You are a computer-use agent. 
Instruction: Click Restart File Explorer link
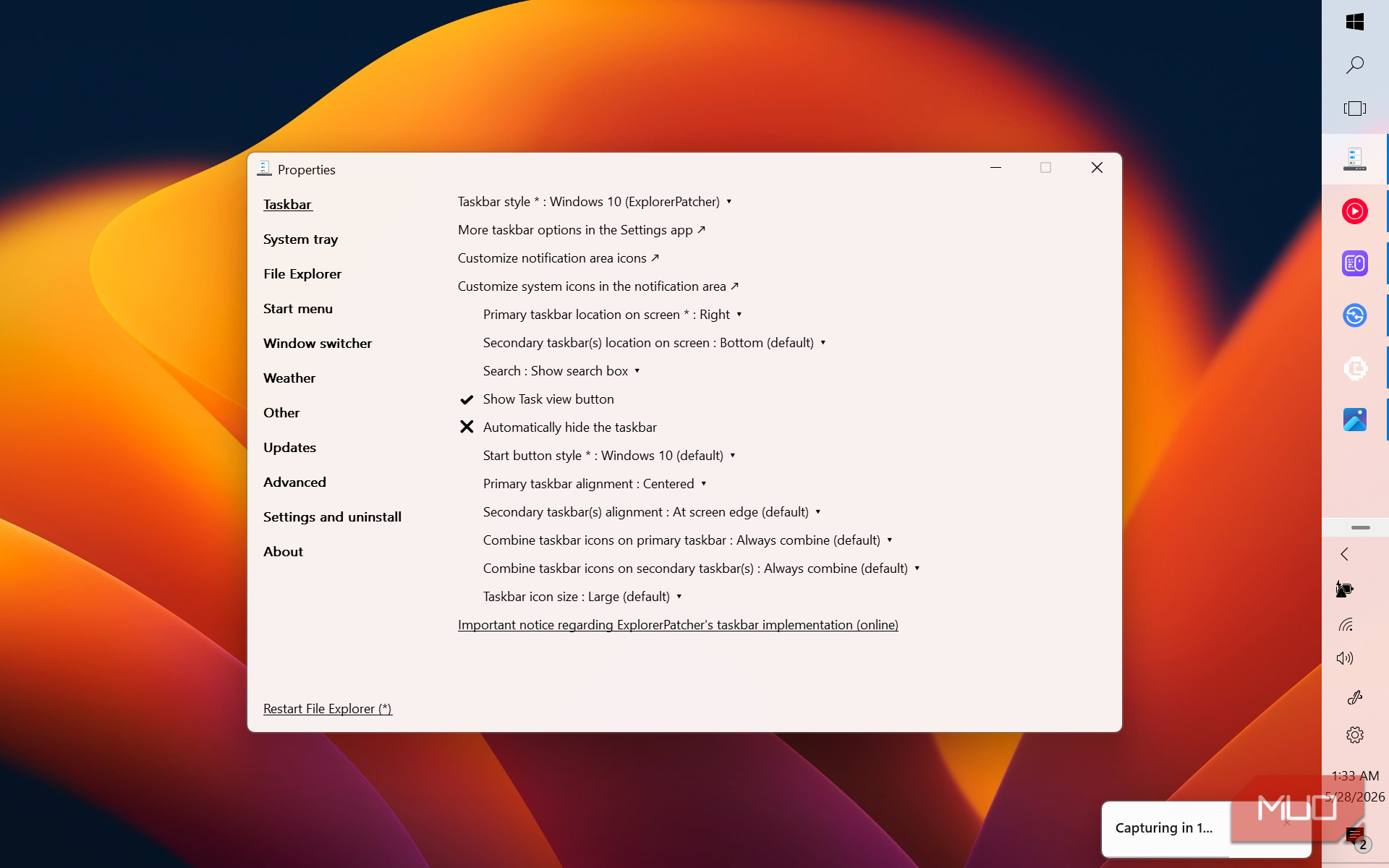coord(328,709)
